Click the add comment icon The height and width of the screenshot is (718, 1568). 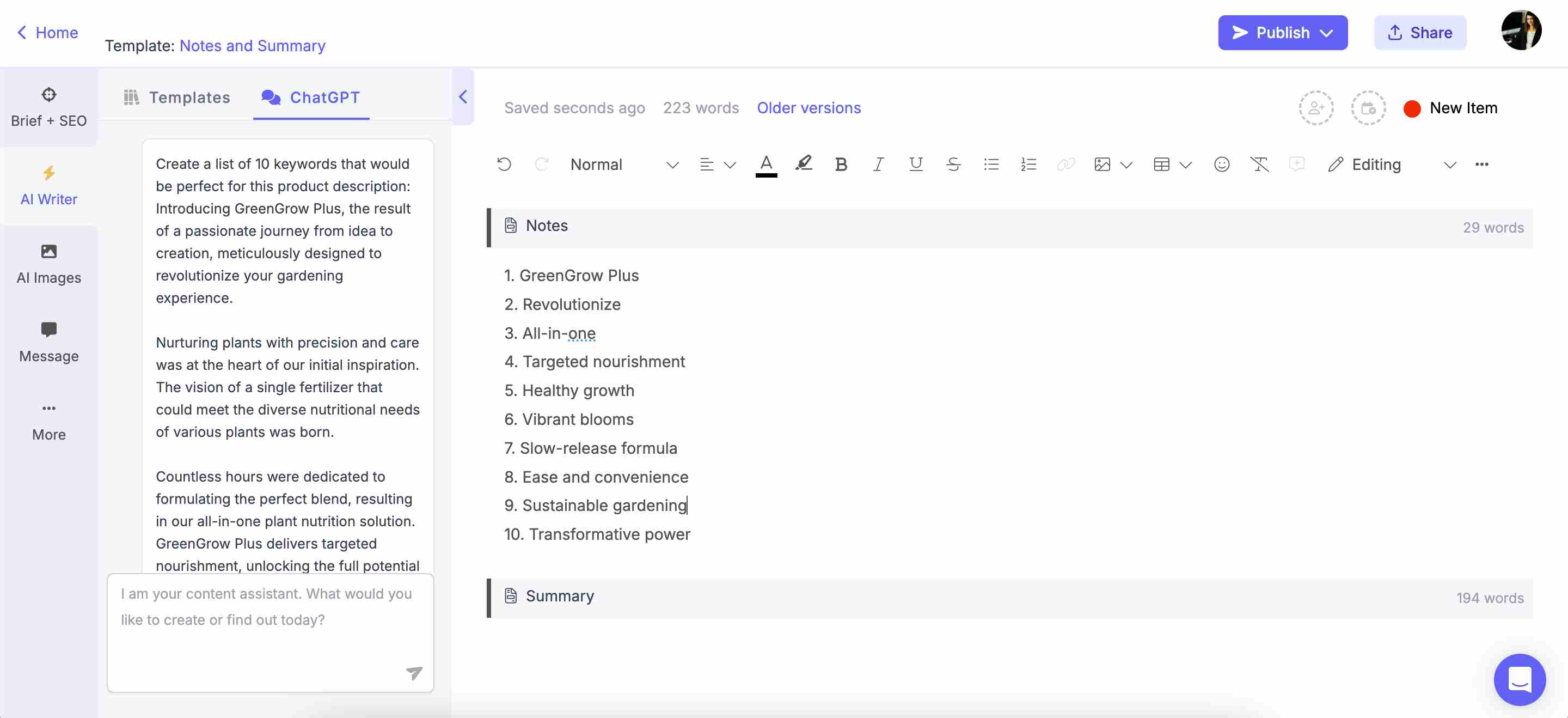[1296, 165]
